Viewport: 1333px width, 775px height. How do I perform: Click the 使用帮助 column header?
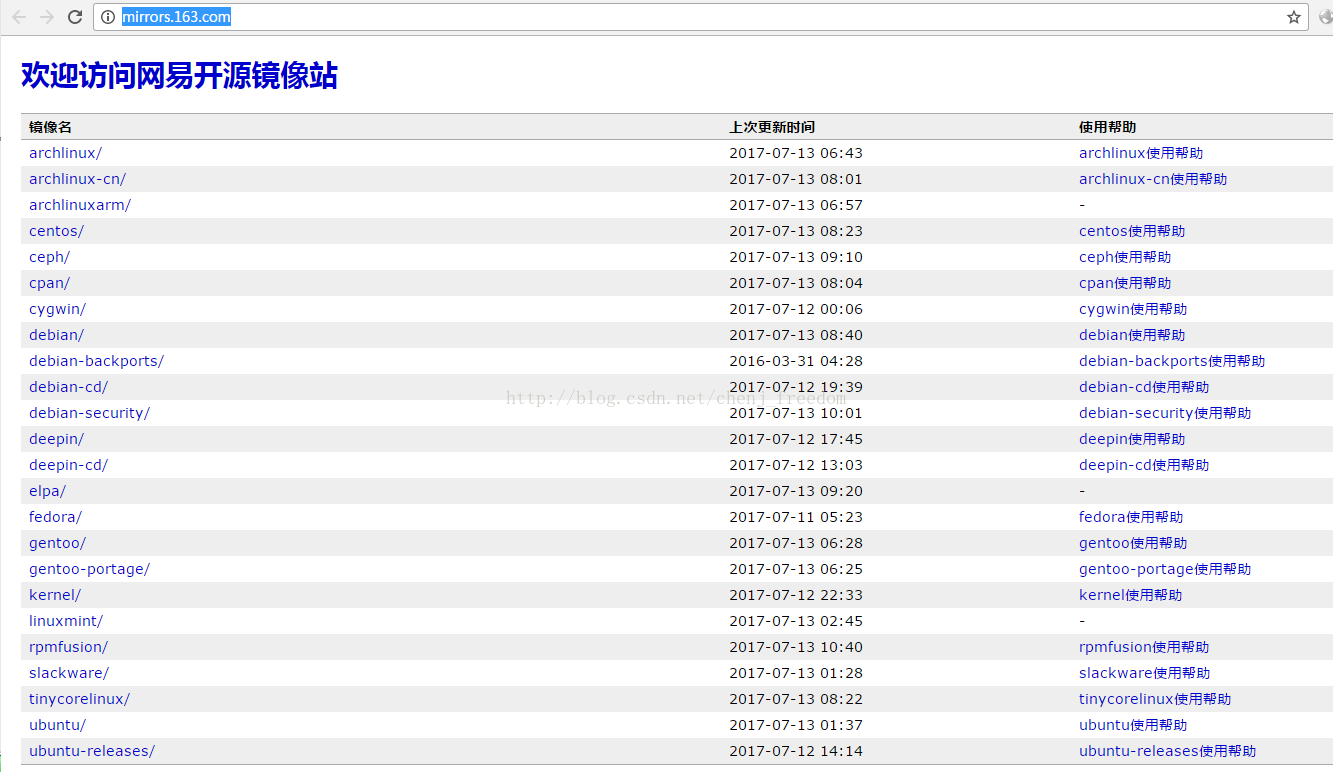(1107, 127)
